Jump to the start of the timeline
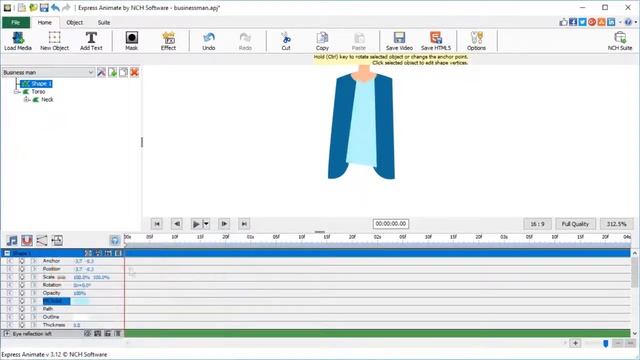Screen dimensions: 640x360 pos(157,224)
